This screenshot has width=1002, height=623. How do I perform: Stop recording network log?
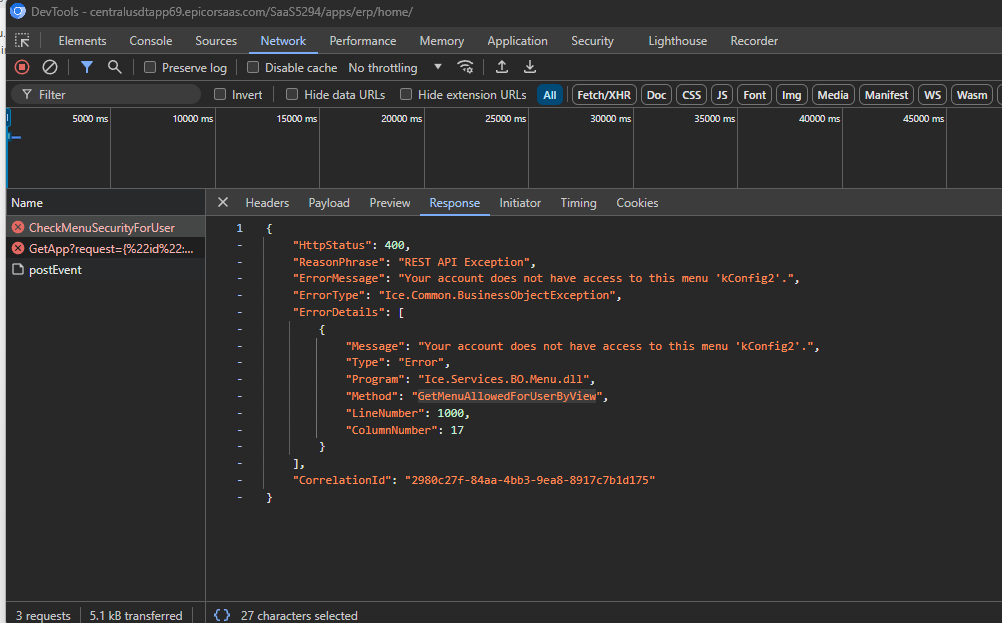pos(22,67)
